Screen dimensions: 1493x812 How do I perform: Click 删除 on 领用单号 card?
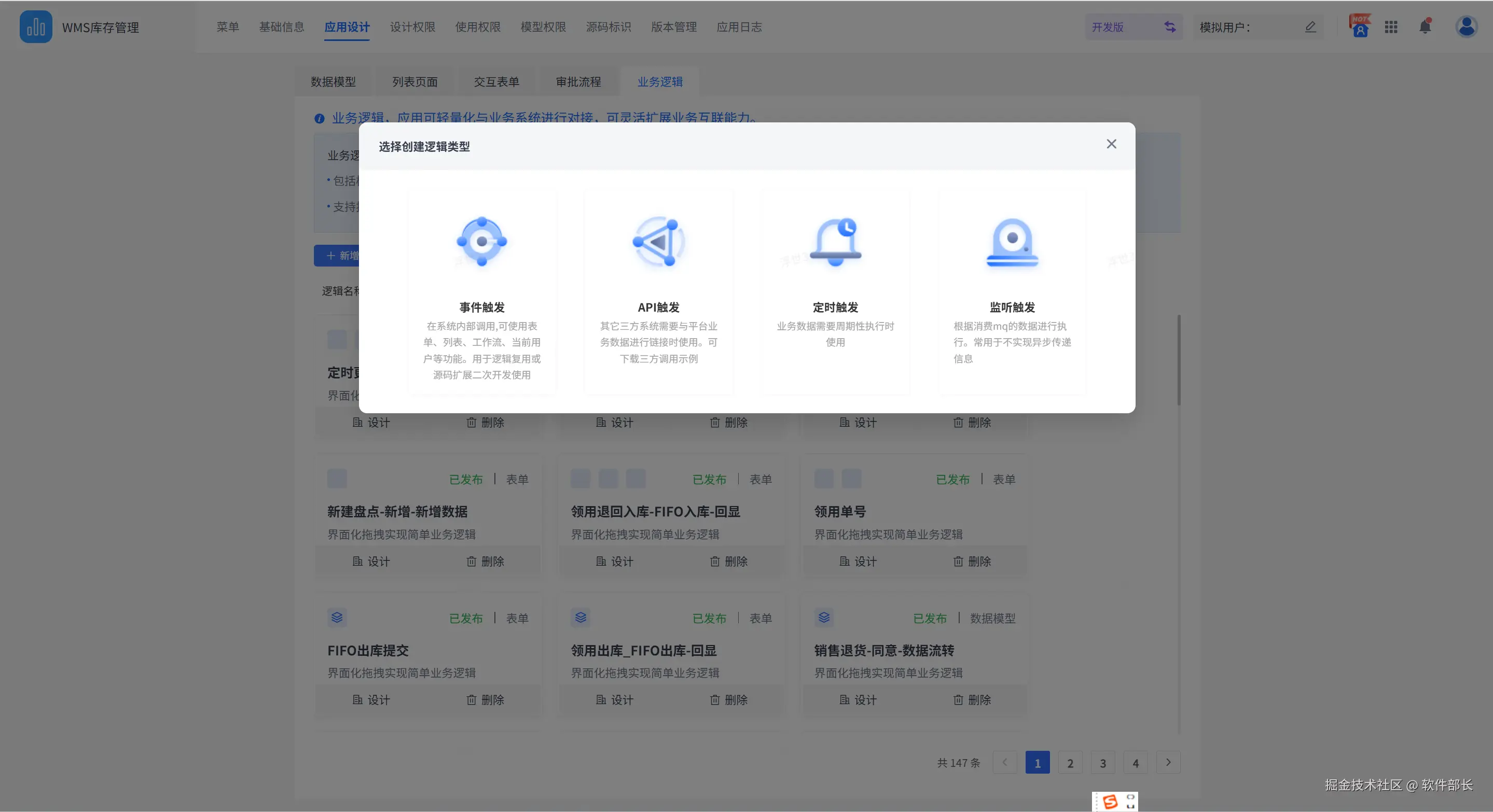point(972,561)
